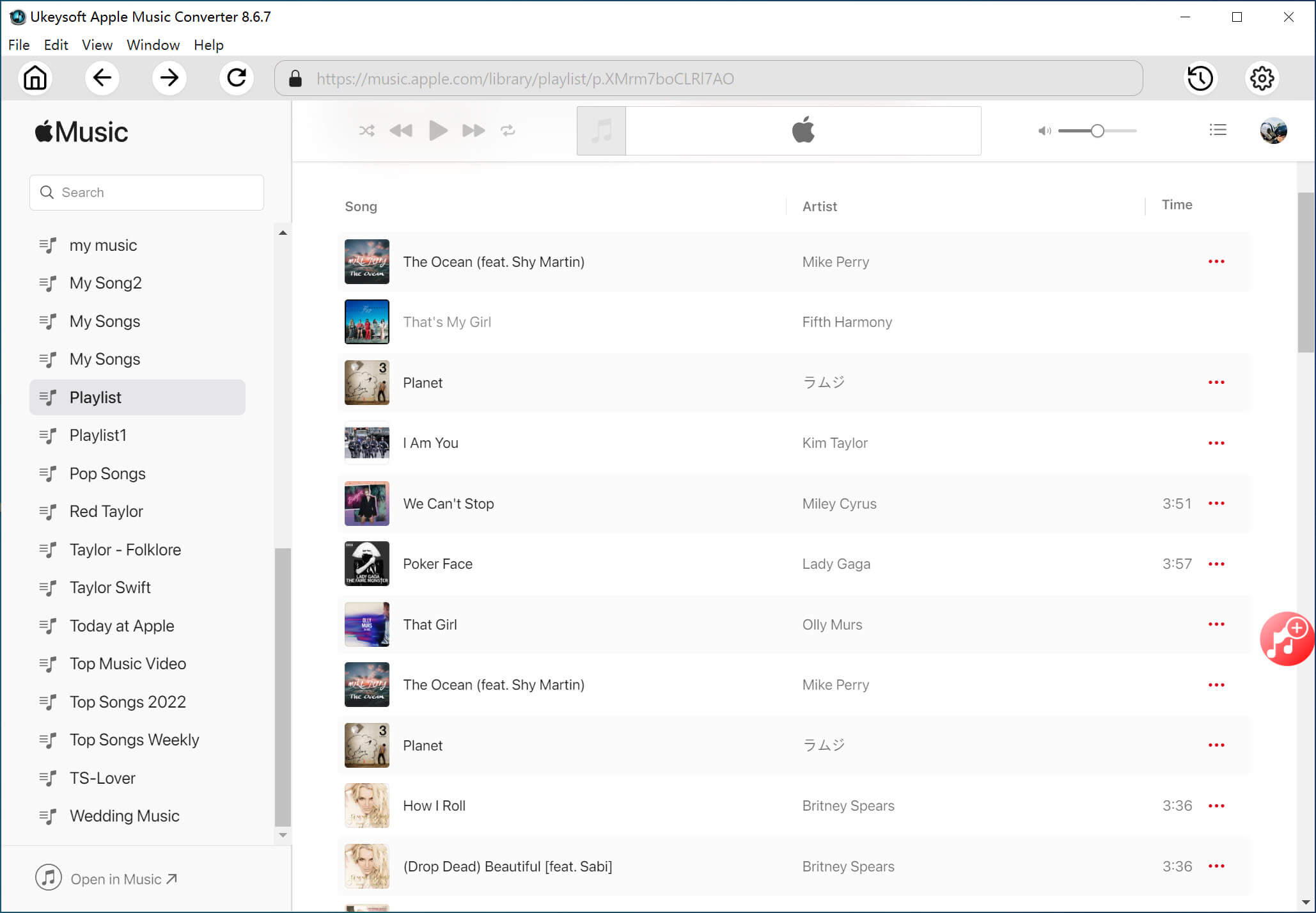Click the Window menu item

tap(152, 44)
